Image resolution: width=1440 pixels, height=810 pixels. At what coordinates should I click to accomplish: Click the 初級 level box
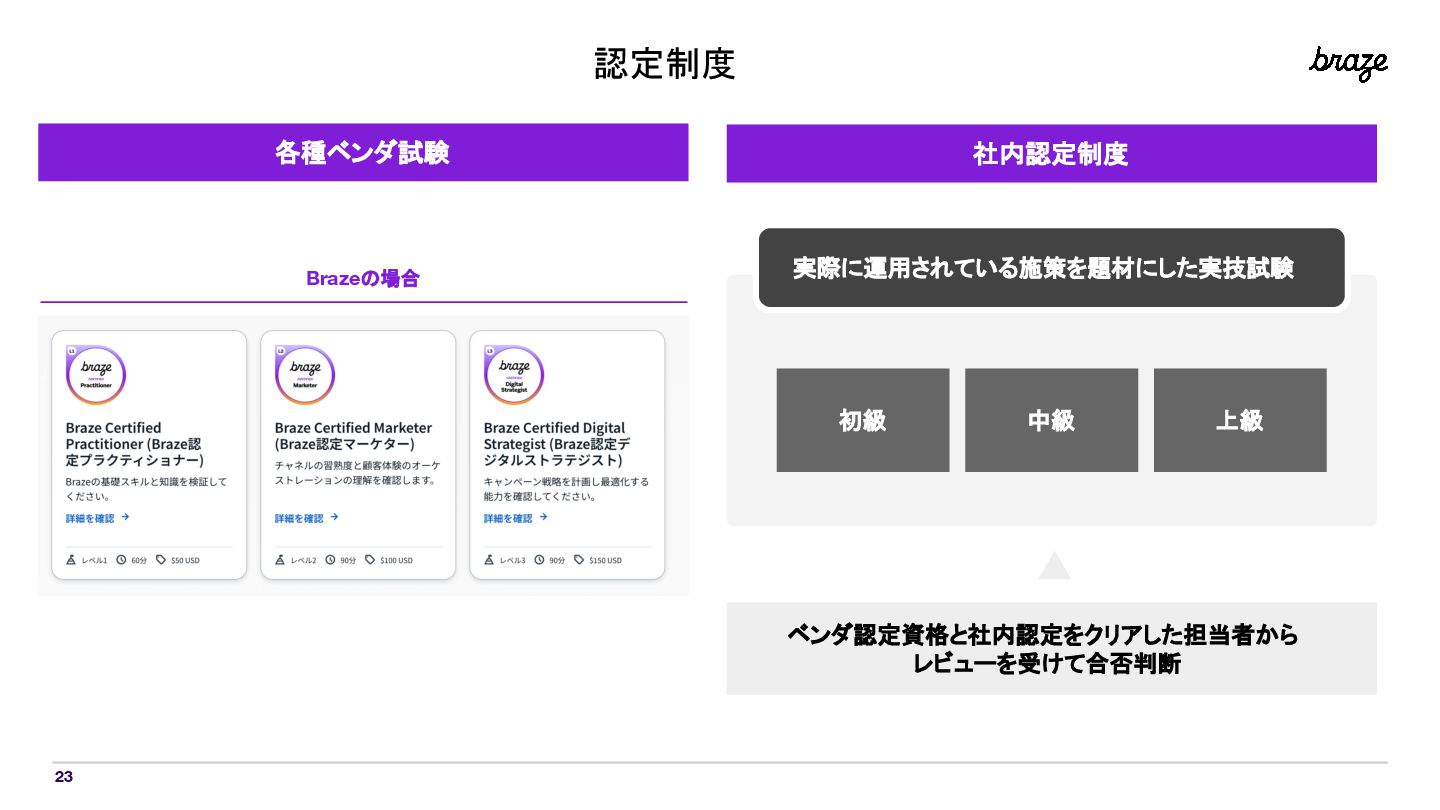point(863,420)
